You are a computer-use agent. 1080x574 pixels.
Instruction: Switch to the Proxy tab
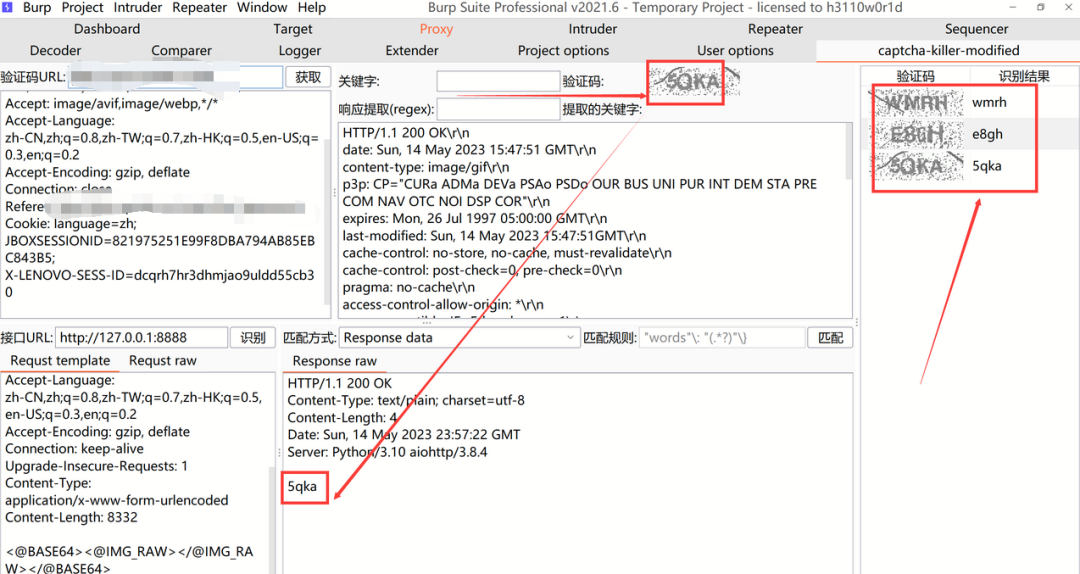point(436,29)
